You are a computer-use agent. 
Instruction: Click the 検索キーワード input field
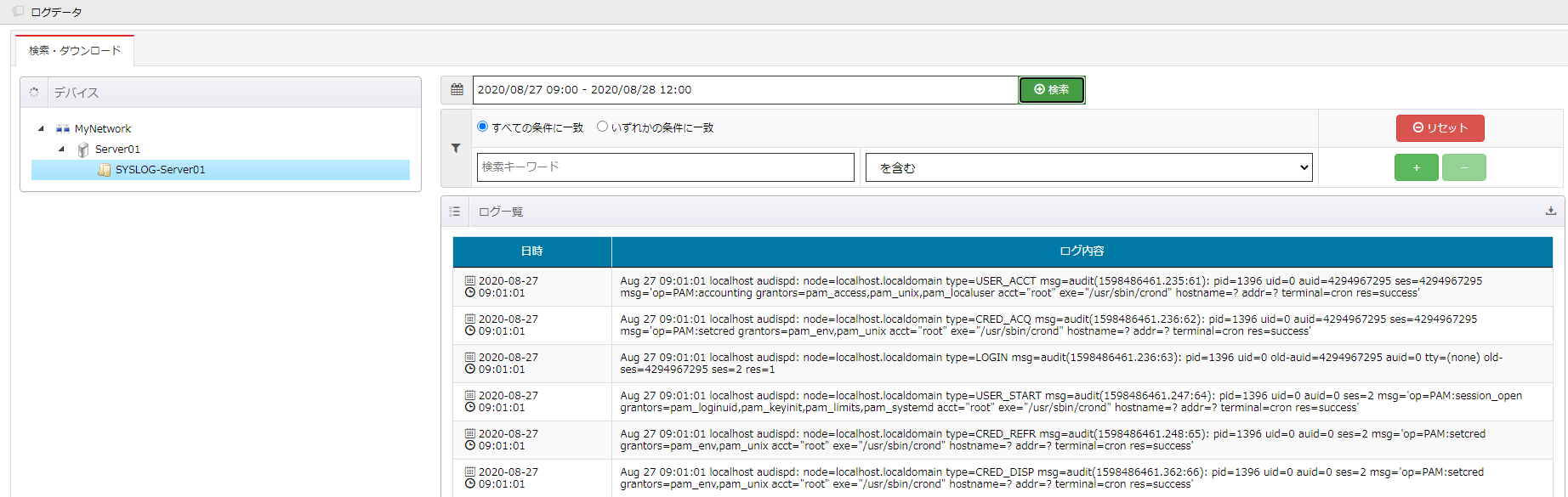tap(665, 167)
